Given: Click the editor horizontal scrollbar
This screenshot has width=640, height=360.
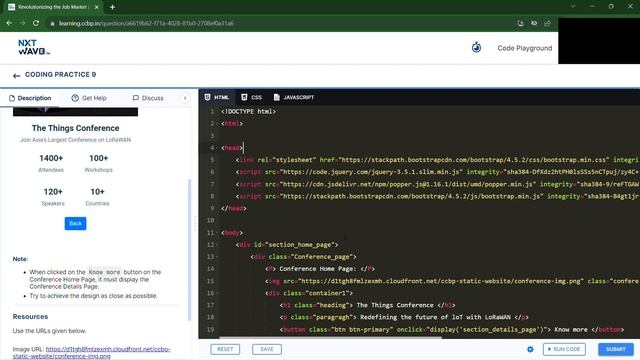Looking at the screenshot, I should pyautogui.click(x=331, y=338).
